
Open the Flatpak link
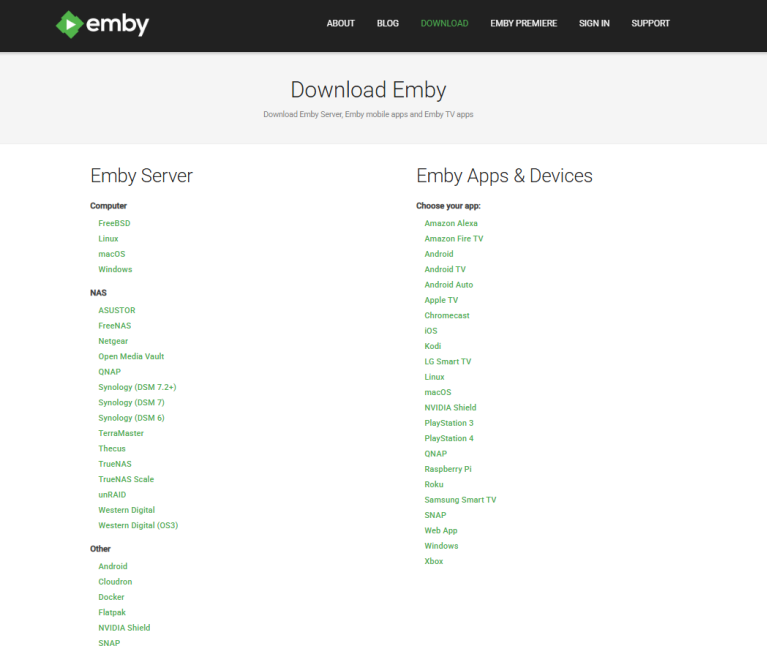112,612
